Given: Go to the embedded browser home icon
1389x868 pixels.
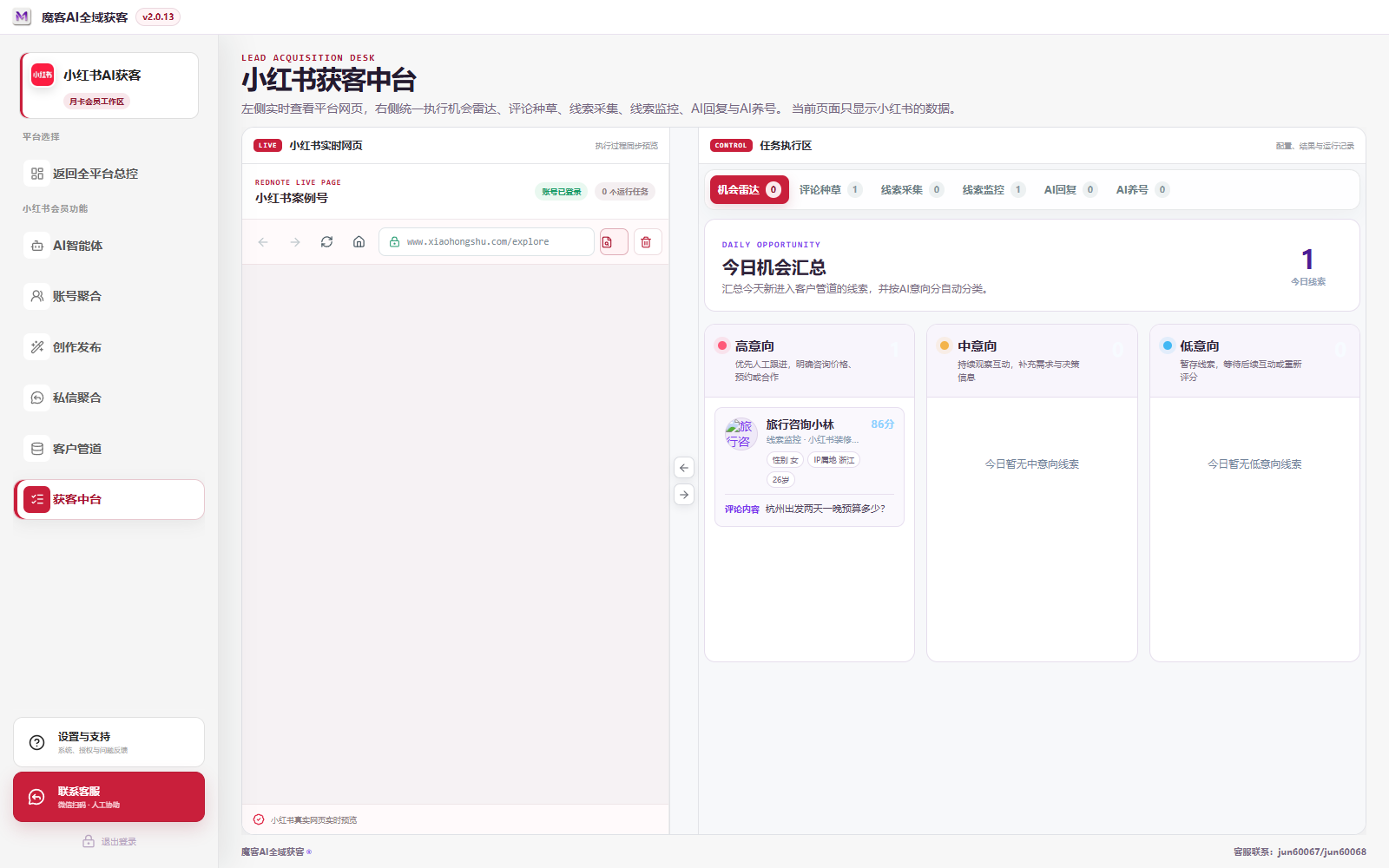Looking at the screenshot, I should click(359, 242).
